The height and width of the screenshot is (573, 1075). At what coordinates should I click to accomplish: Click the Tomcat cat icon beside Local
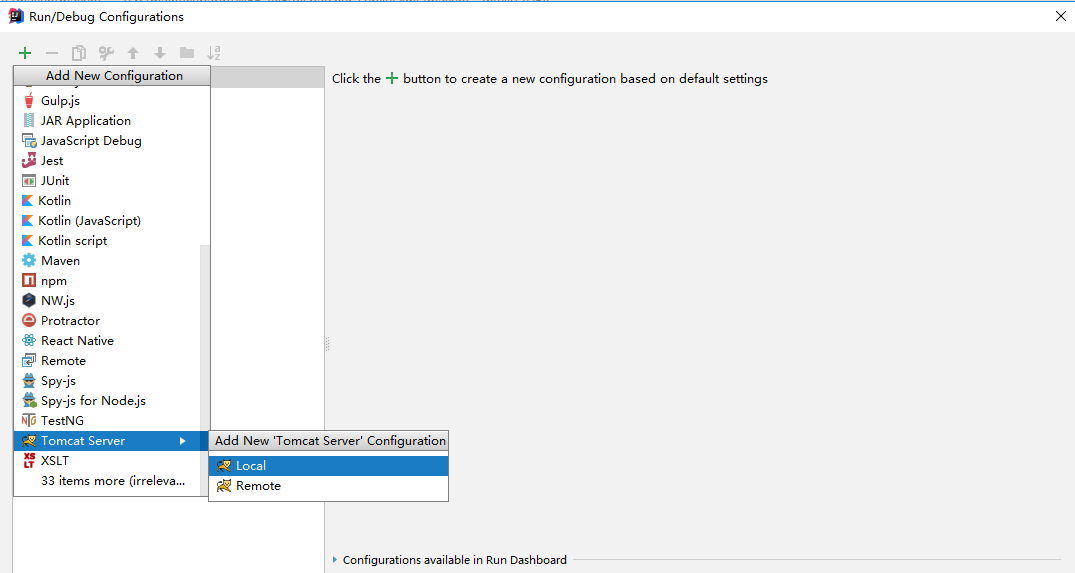coord(224,466)
